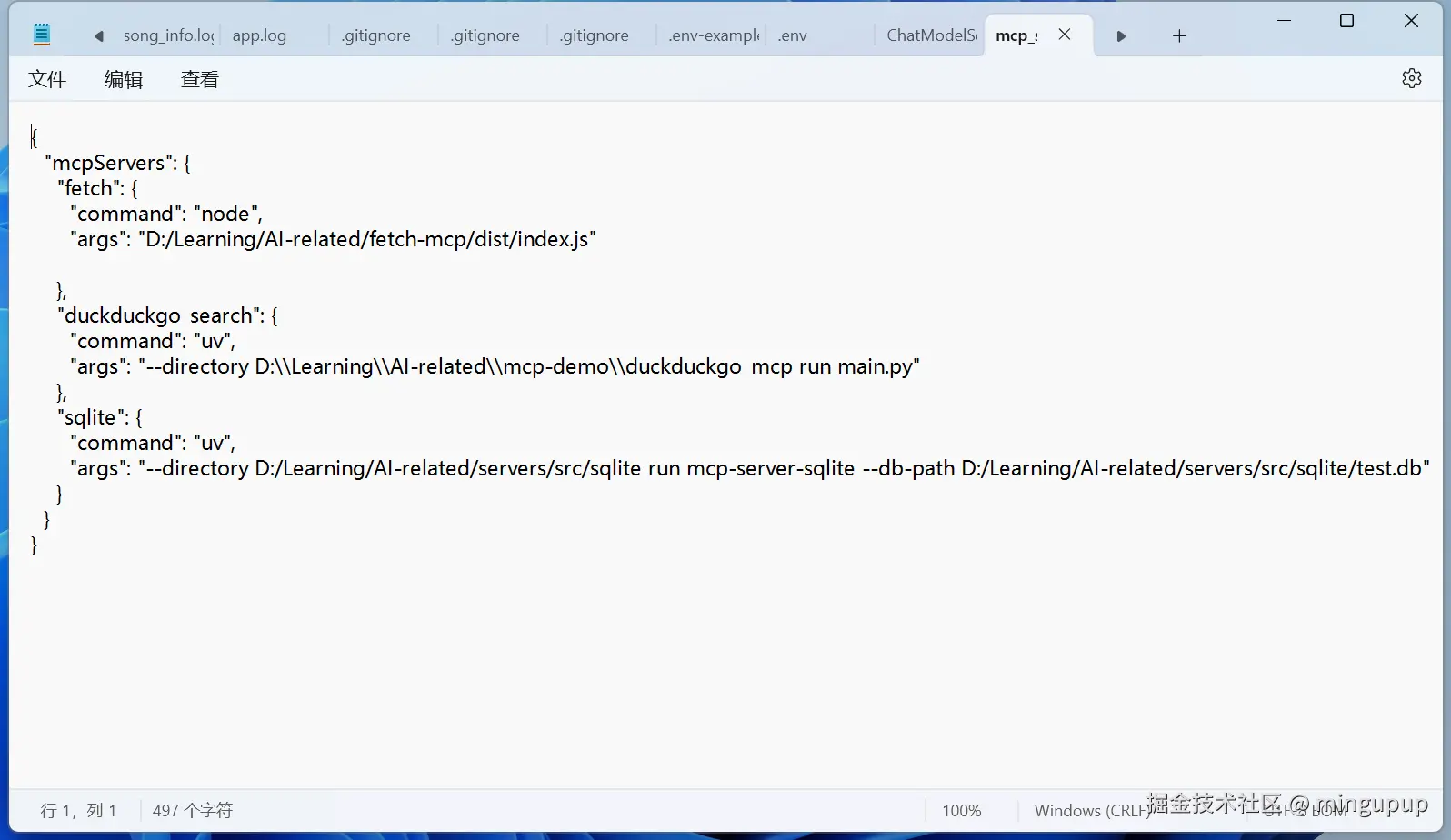Click the "fetch" key line
Viewport: 1451px width, 840px height.
click(98, 188)
